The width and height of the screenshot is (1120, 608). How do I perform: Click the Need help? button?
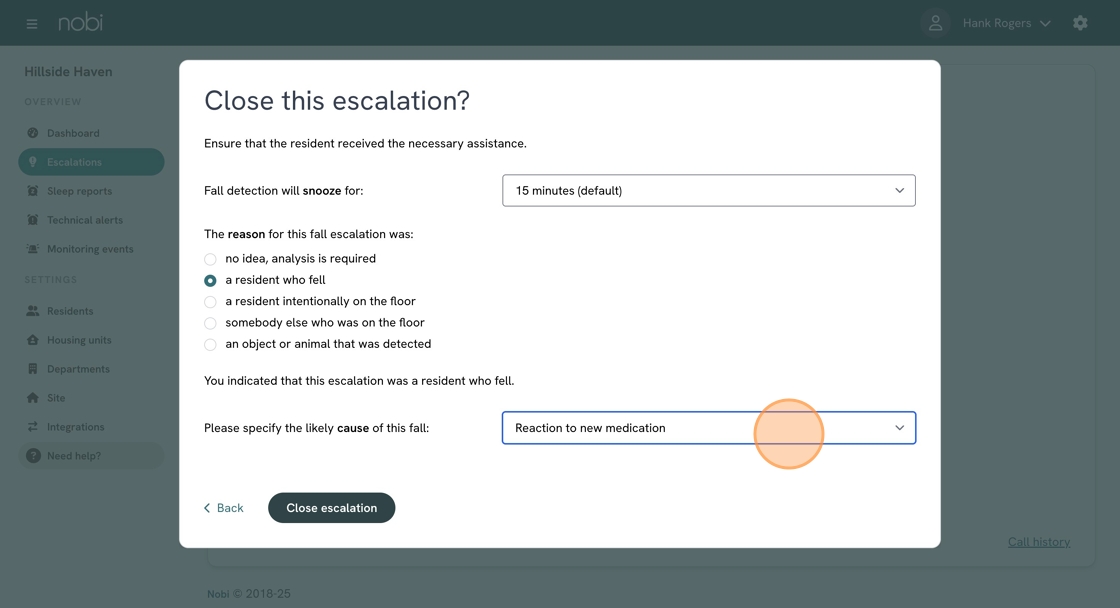click(91, 456)
